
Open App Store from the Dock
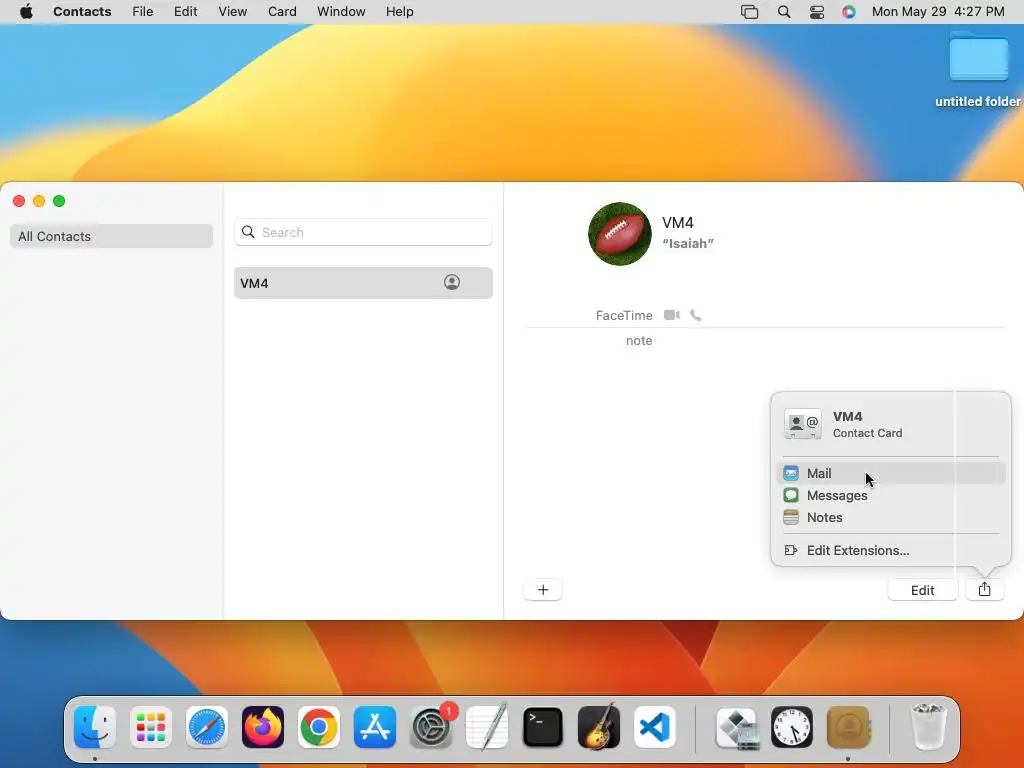pyautogui.click(x=375, y=727)
